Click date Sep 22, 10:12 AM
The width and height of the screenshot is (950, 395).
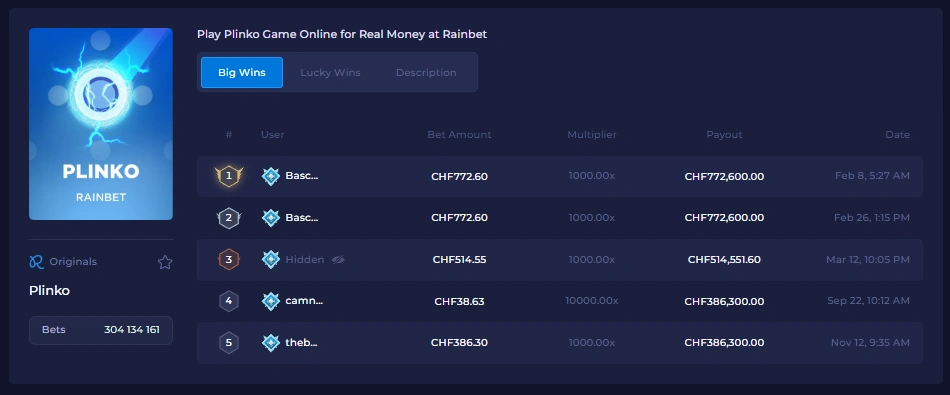[x=868, y=300]
